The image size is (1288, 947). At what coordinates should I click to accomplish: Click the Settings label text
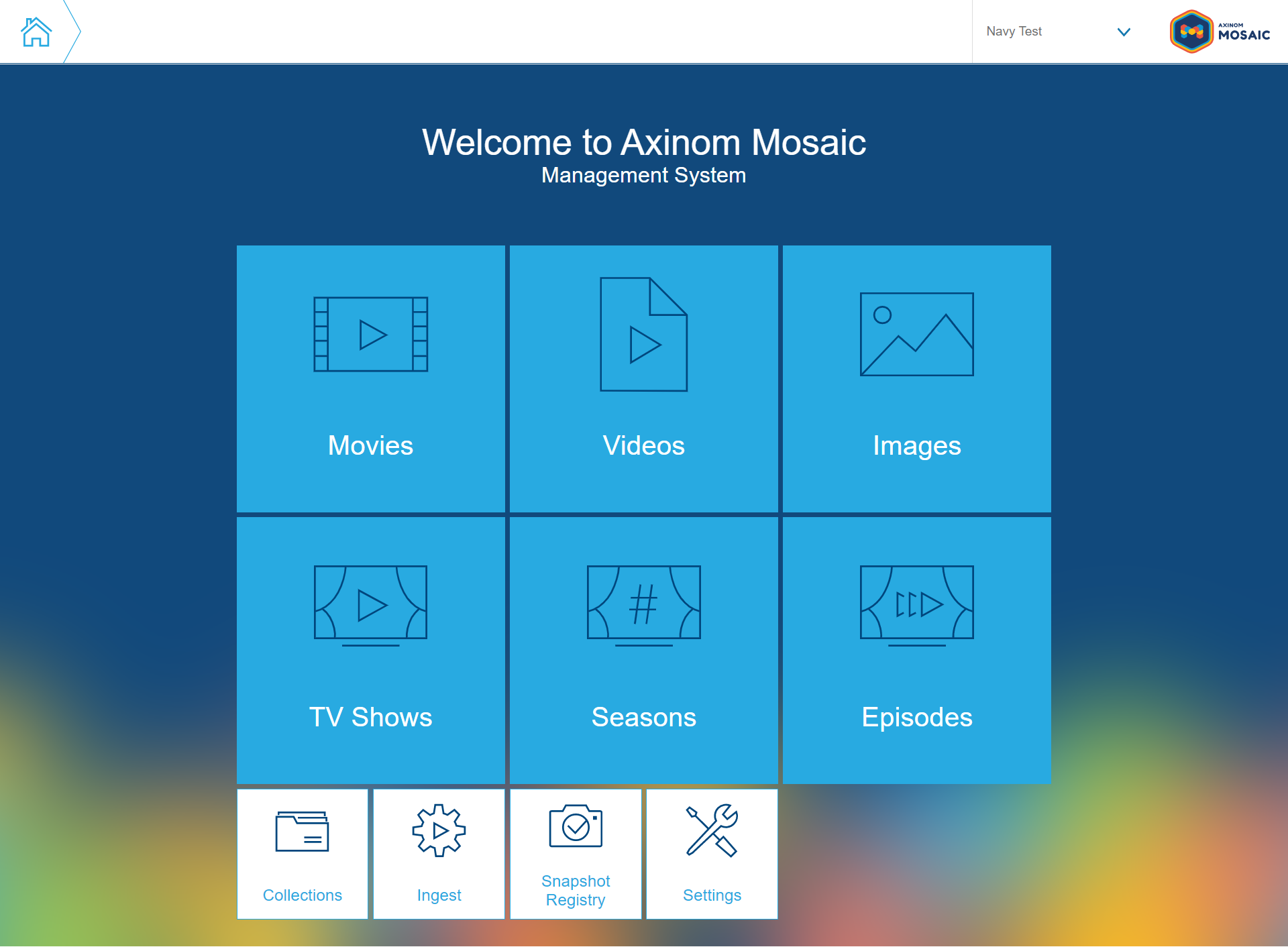coord(712,895)
